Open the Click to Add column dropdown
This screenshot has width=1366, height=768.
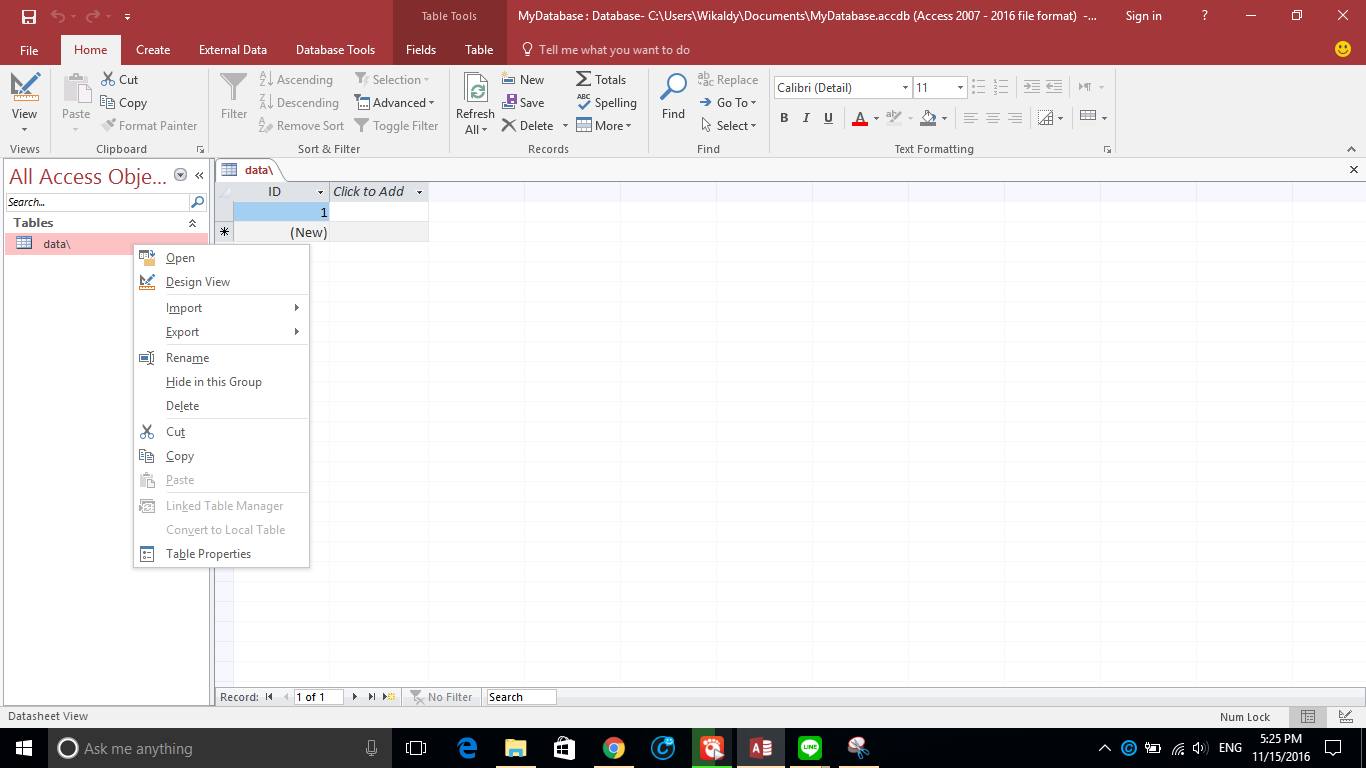(x=420, y=192)
